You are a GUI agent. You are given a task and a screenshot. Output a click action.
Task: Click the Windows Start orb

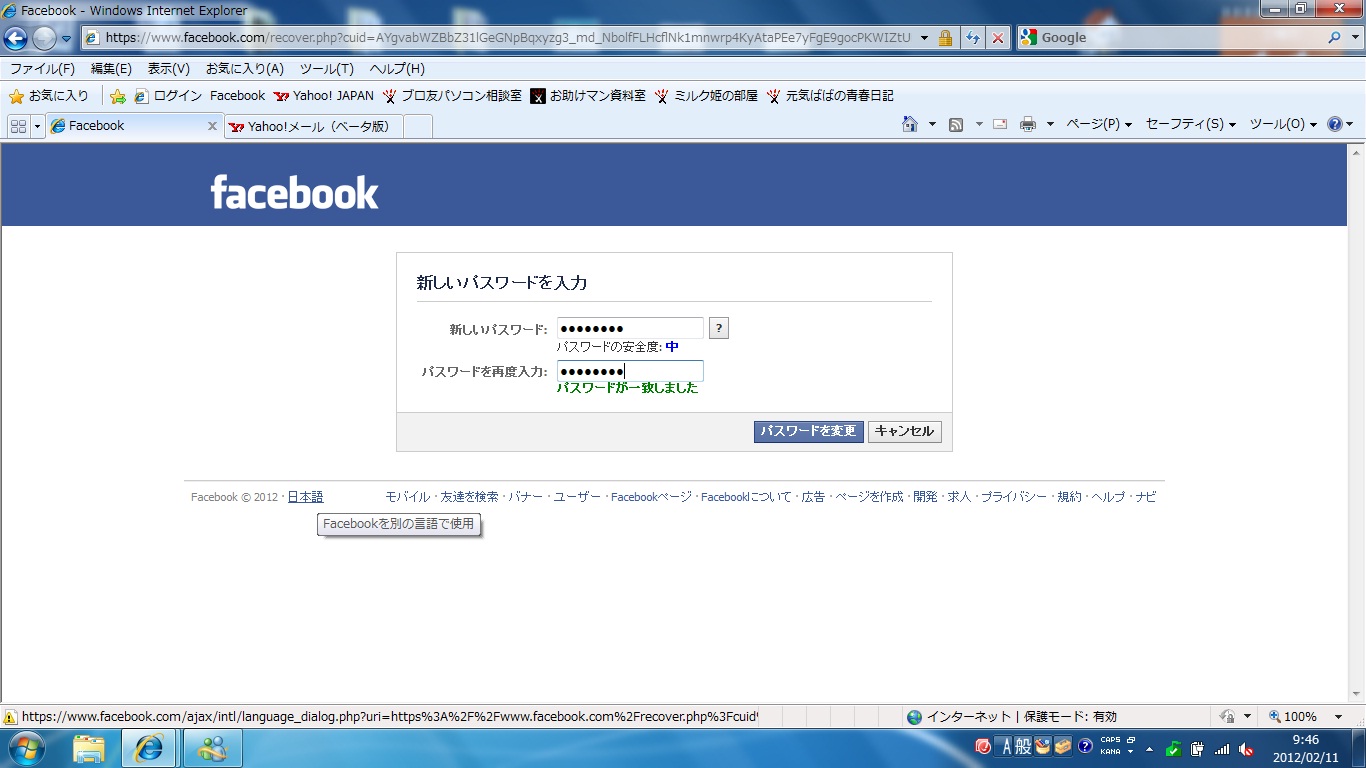coord(27,748)
